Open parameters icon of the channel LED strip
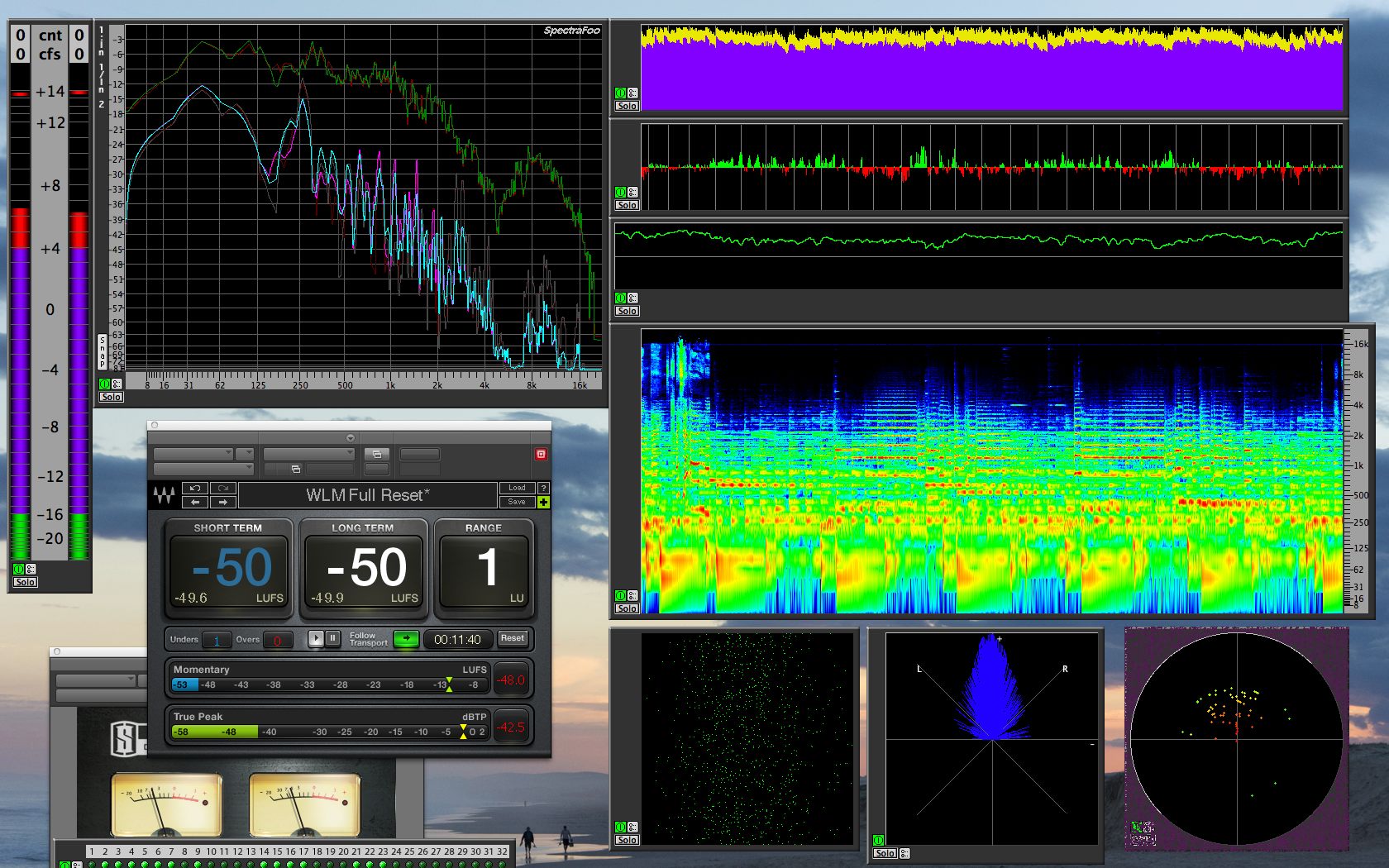The height and width of the screenshot is (868, 1389). [76, 865]
